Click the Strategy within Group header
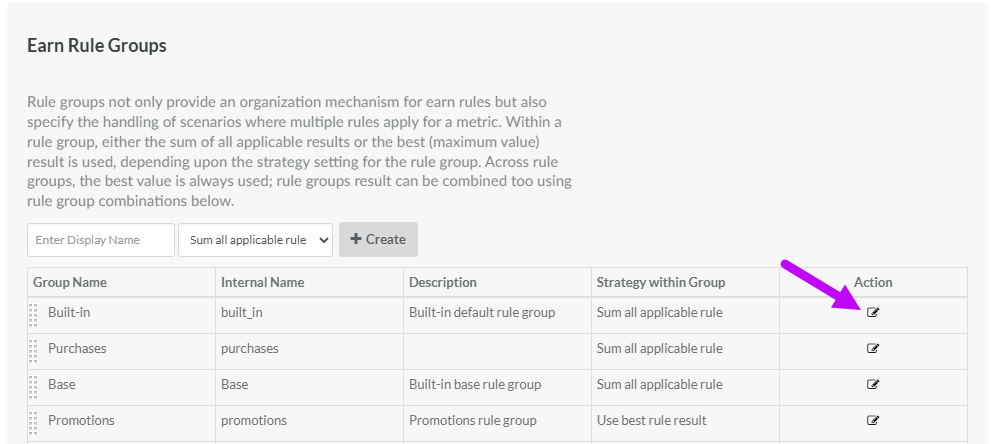This screenshot has width=1001, height=444. click(660, 282)
